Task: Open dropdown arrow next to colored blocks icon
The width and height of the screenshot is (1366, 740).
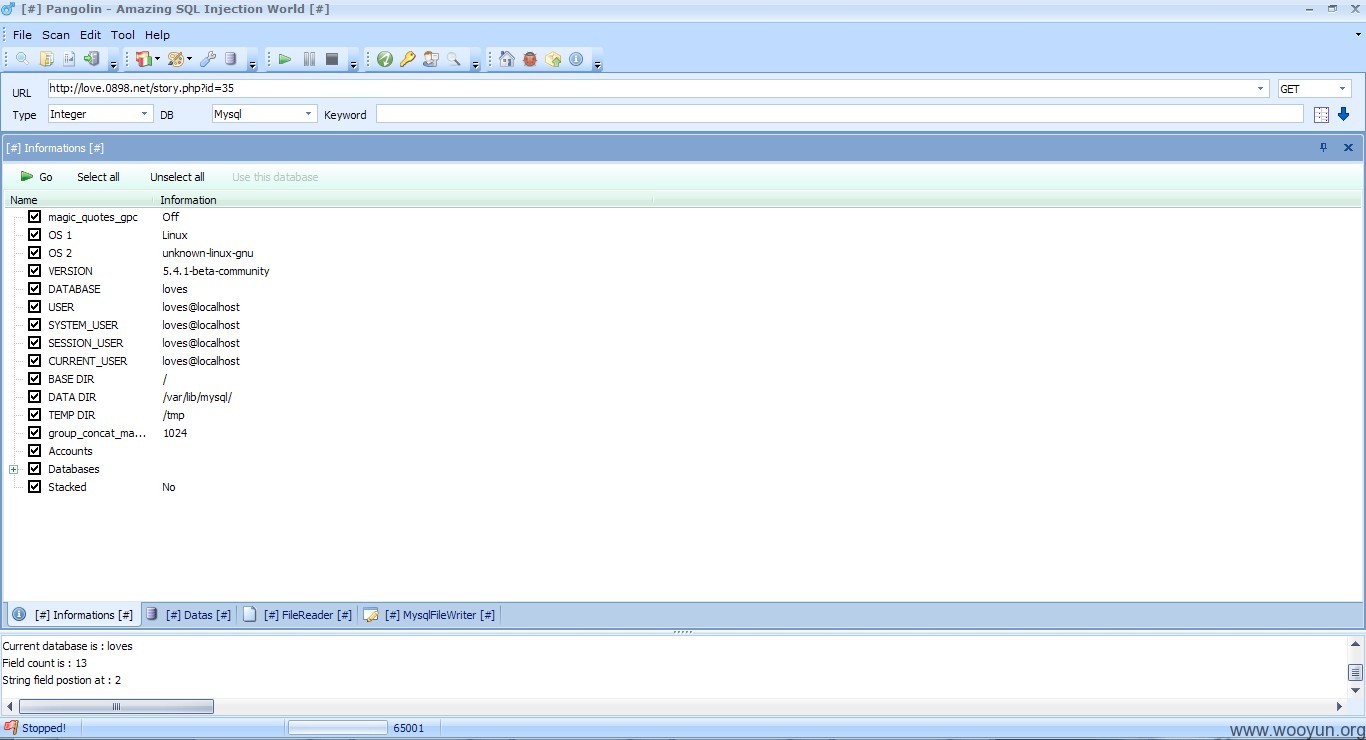Action: point(157,59)
